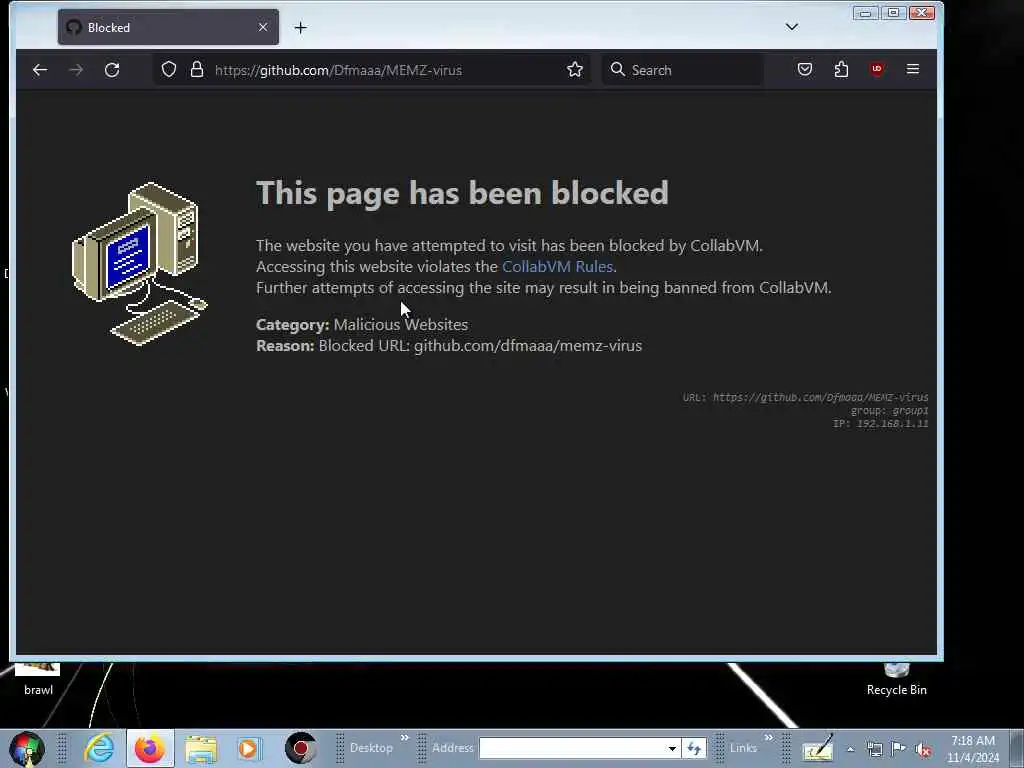Expand the Desktop toolbar chevron
The width and height of the screenshot is (1024, 768).
404,738
